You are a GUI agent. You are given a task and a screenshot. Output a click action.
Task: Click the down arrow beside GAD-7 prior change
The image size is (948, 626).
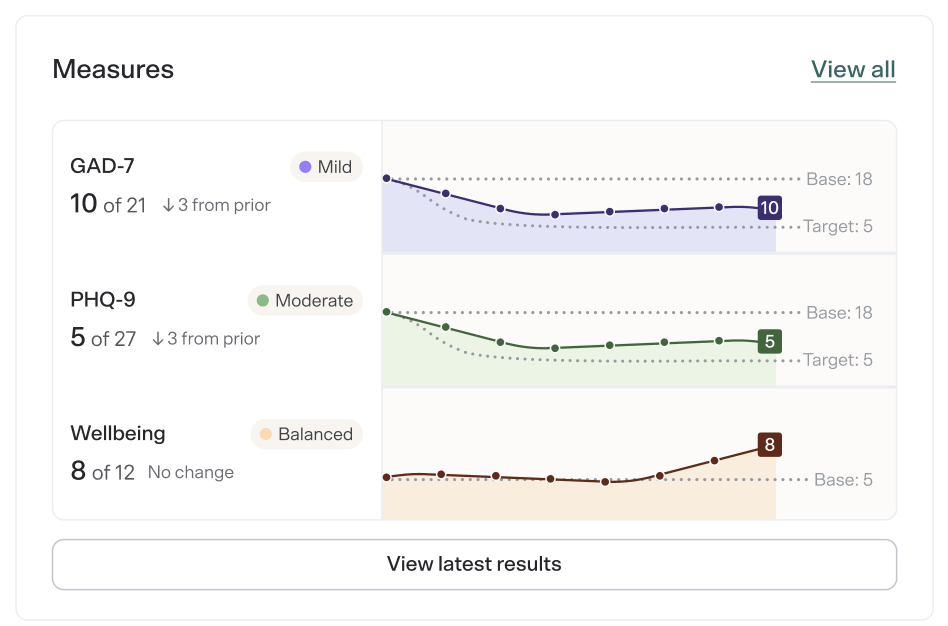pyautogui.click(x=169, y=206)
